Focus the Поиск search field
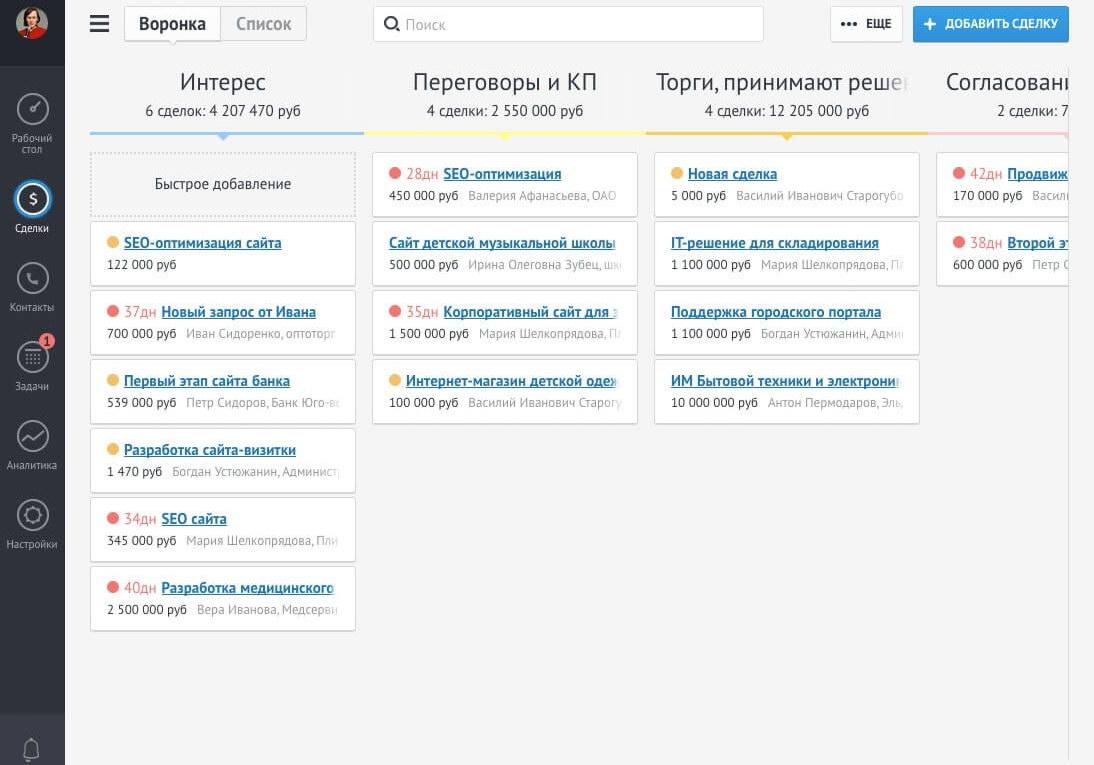1094x765 pixels. (x=568, y=24)
